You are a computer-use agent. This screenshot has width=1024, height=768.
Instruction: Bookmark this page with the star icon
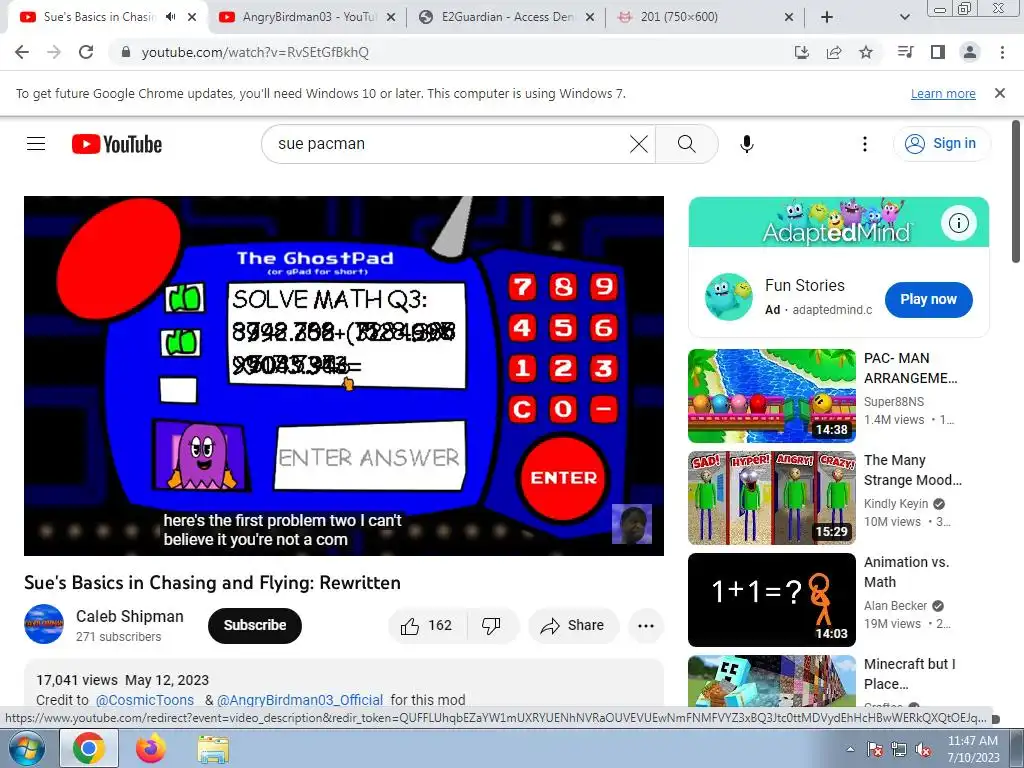coord(866,52)
